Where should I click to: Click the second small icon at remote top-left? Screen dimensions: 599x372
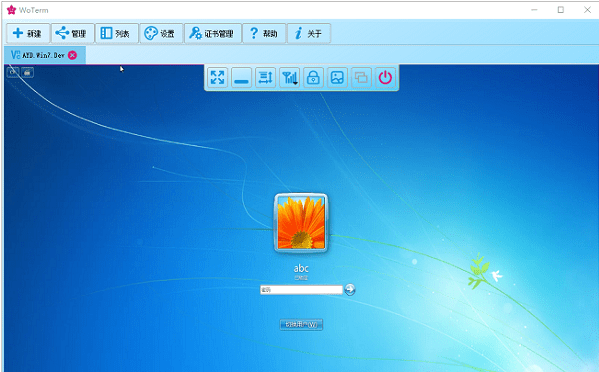point(27,72)
